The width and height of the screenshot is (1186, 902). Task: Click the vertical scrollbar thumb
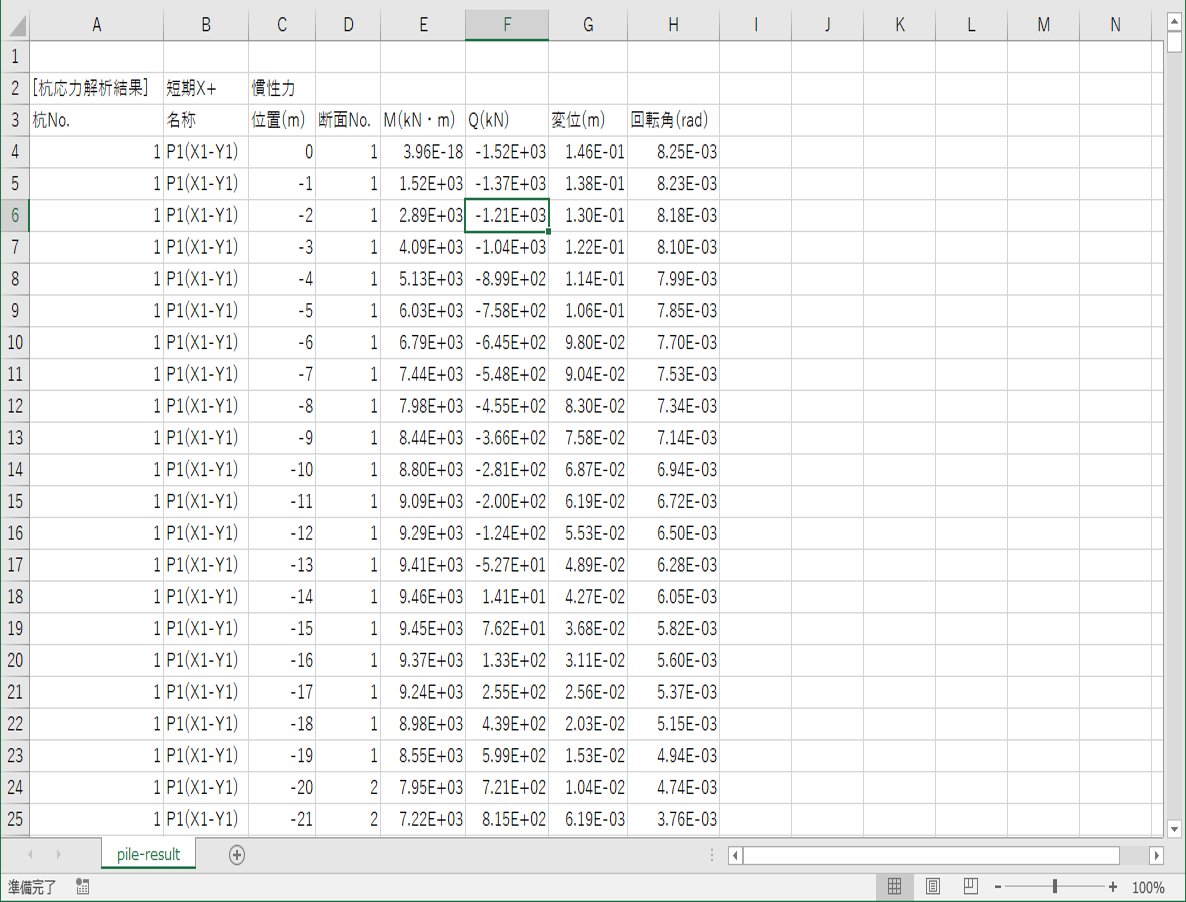coord(1174,41)
